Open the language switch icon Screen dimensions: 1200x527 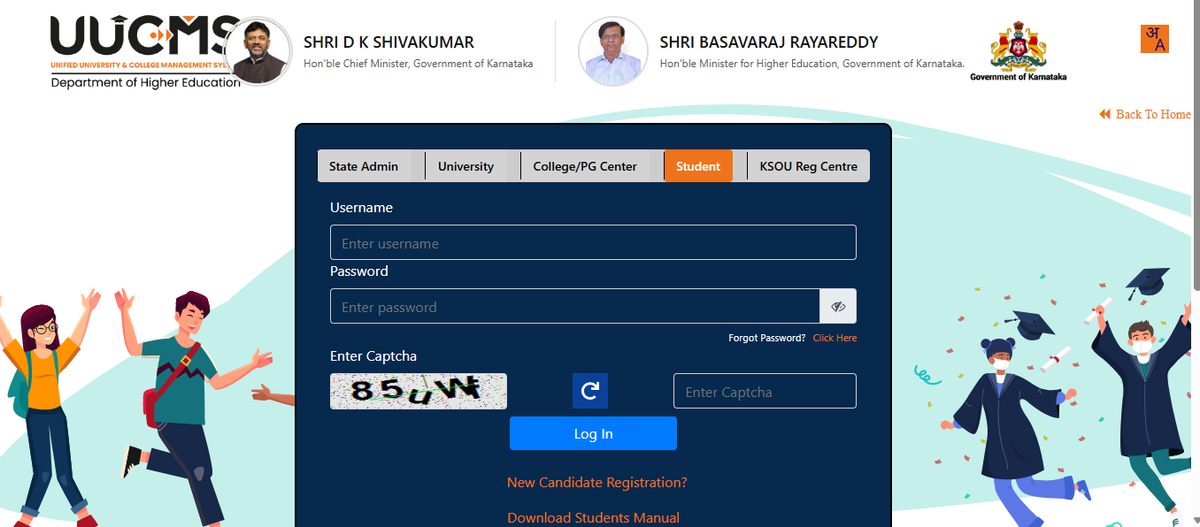click(1154, 38)
